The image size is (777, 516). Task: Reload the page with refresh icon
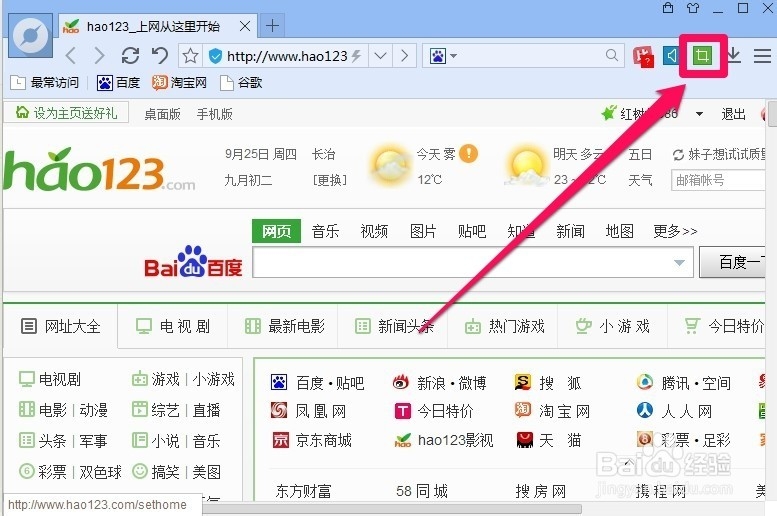point(130,56)
